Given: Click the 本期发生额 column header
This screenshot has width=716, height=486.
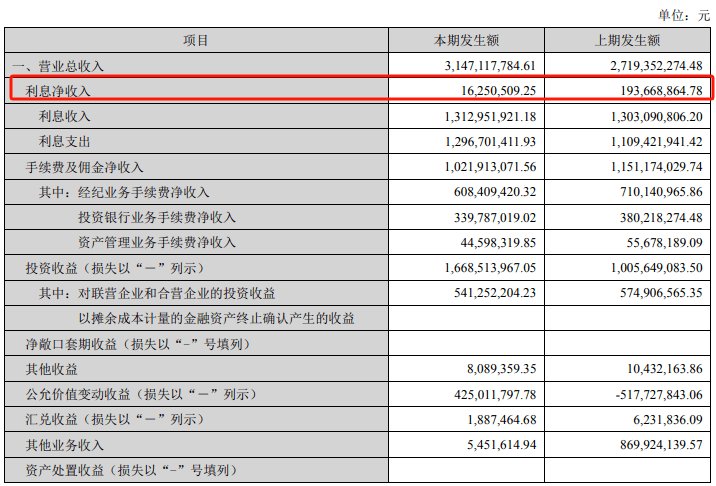Looking at the screenshot, I should (466, 41).
